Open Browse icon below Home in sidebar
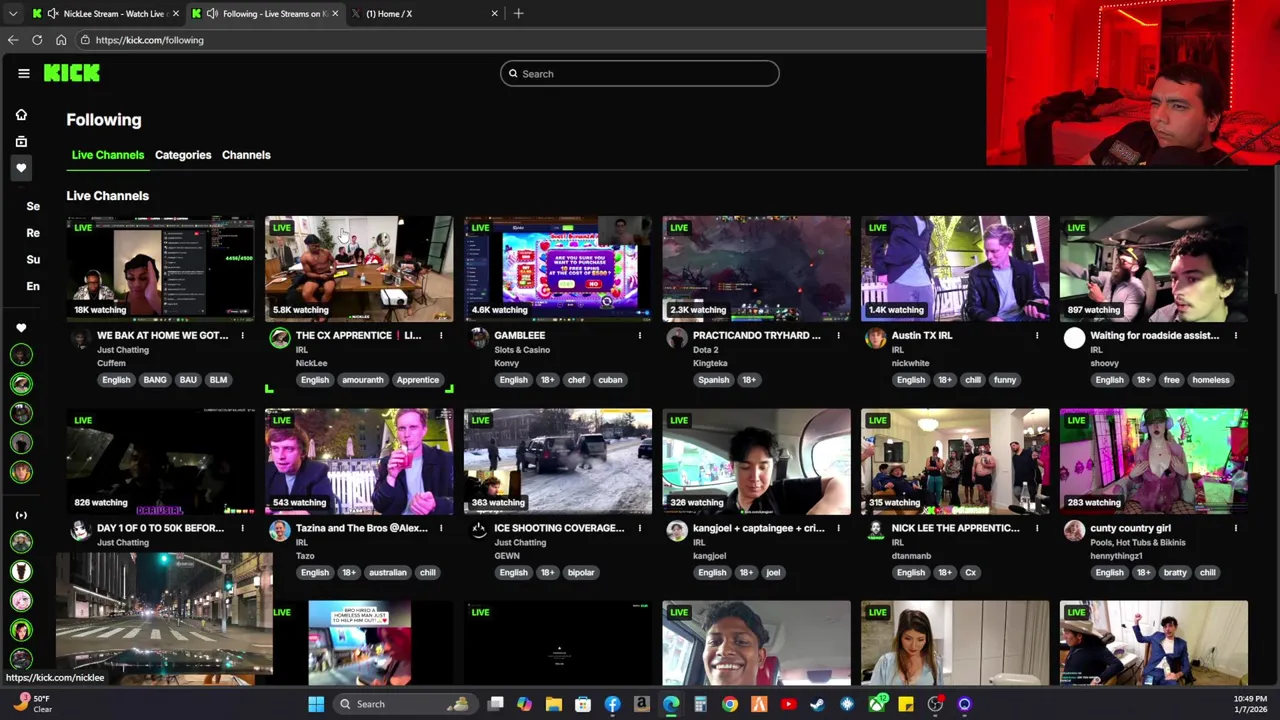Viewport: 1280px width, 720px height. point(21,142)
